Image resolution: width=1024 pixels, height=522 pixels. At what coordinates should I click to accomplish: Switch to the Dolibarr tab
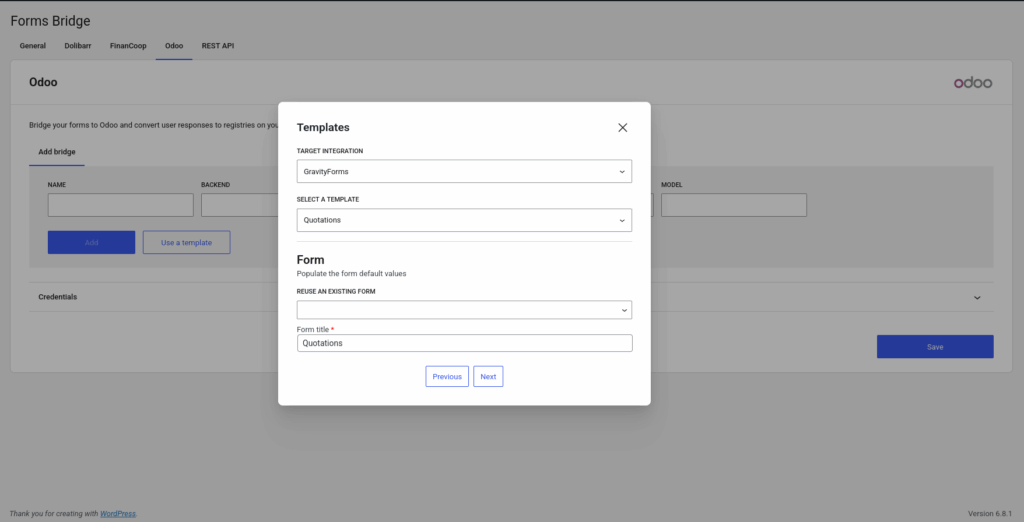coord(78,46)
